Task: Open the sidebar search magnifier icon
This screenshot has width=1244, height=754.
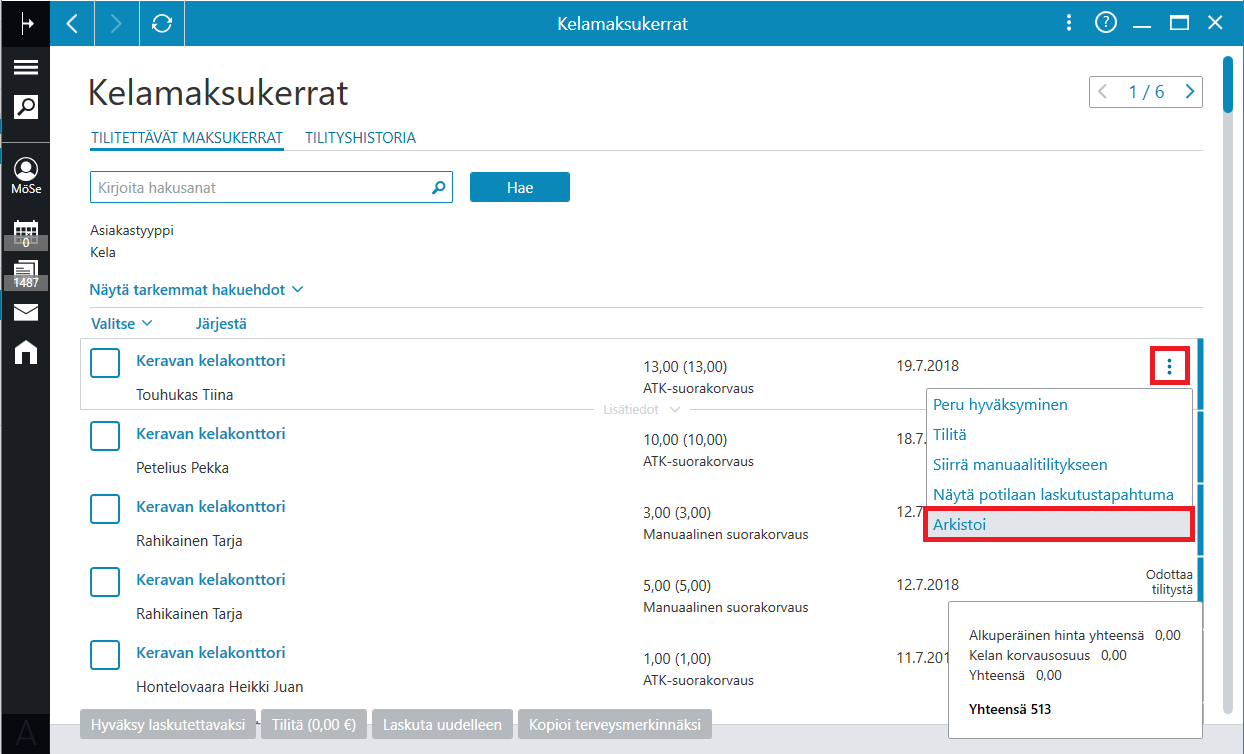Action: tap(25, 106)
